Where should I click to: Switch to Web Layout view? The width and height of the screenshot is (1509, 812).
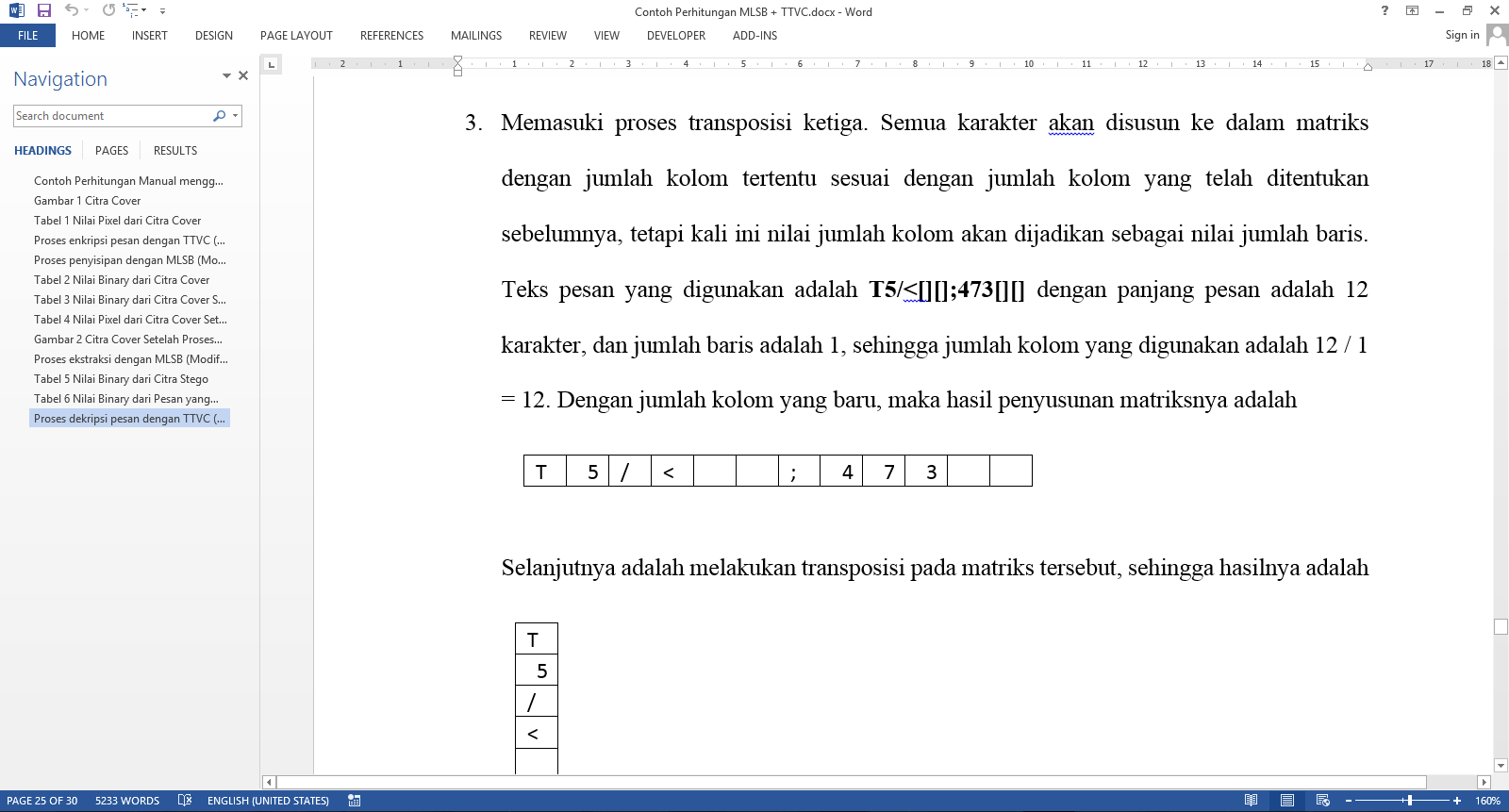[x=1323, y=801]
